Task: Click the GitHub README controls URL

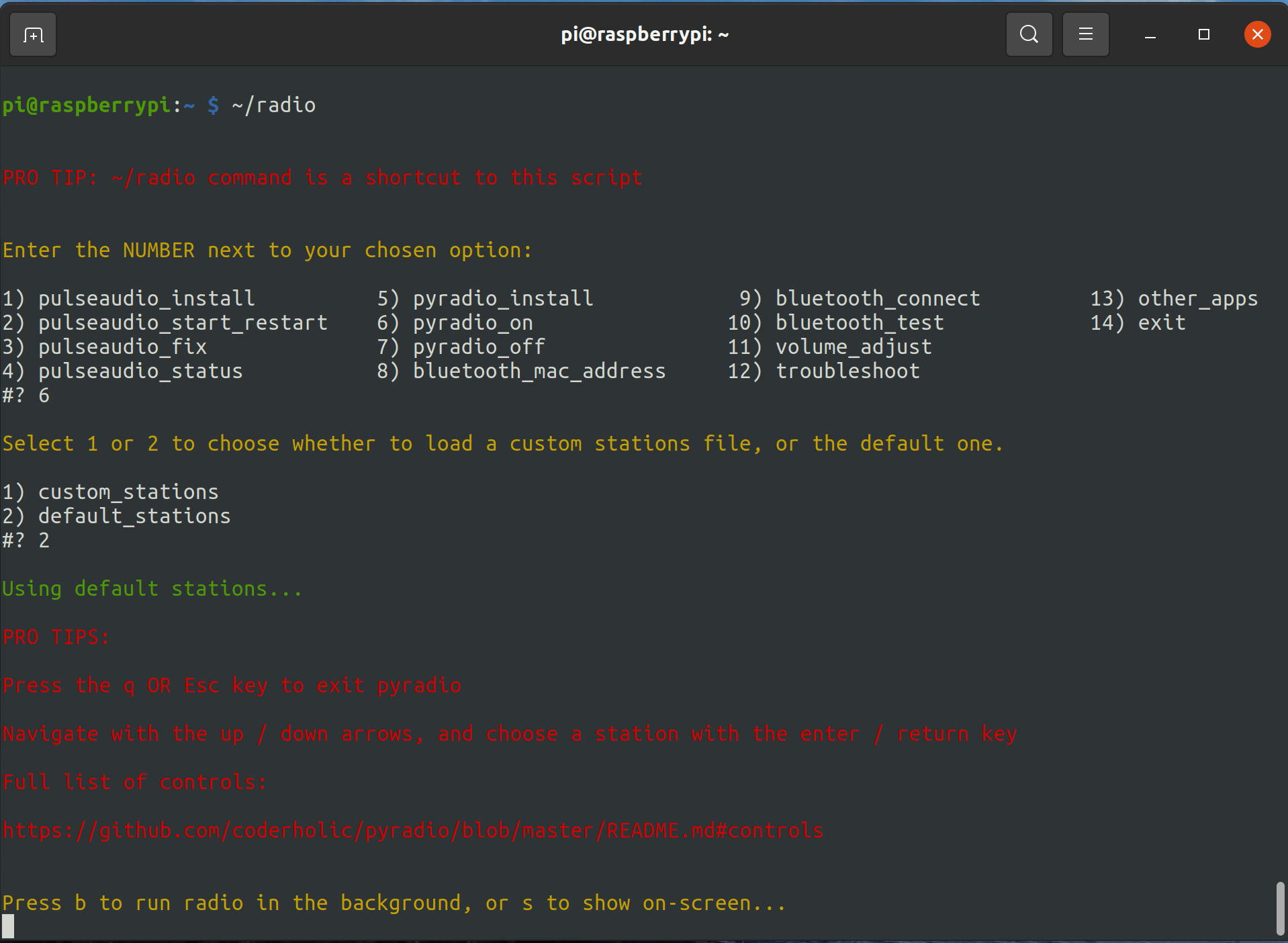Action: coord(413,831)
